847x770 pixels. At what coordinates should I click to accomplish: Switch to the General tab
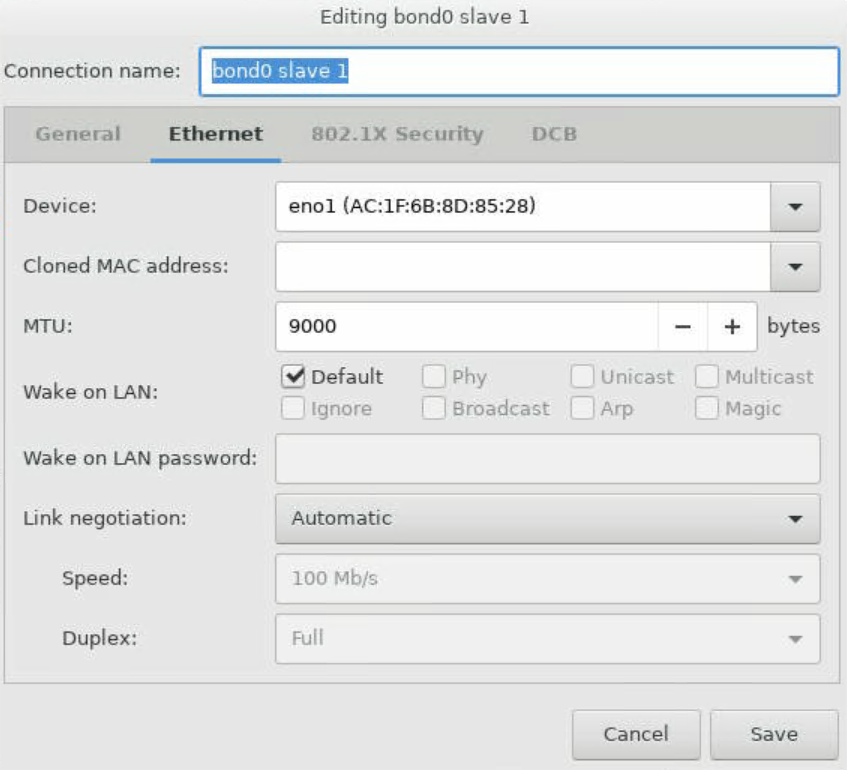78,134
